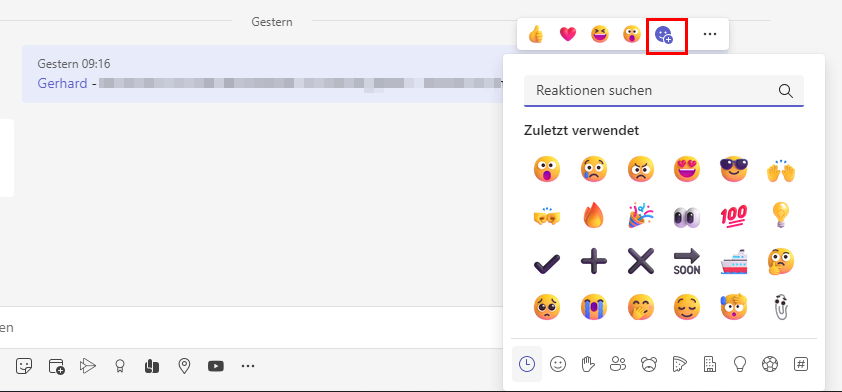React with the thumbs up emoji
The width and height of the screenshot is (842, 392).
[x=535, y=34]
